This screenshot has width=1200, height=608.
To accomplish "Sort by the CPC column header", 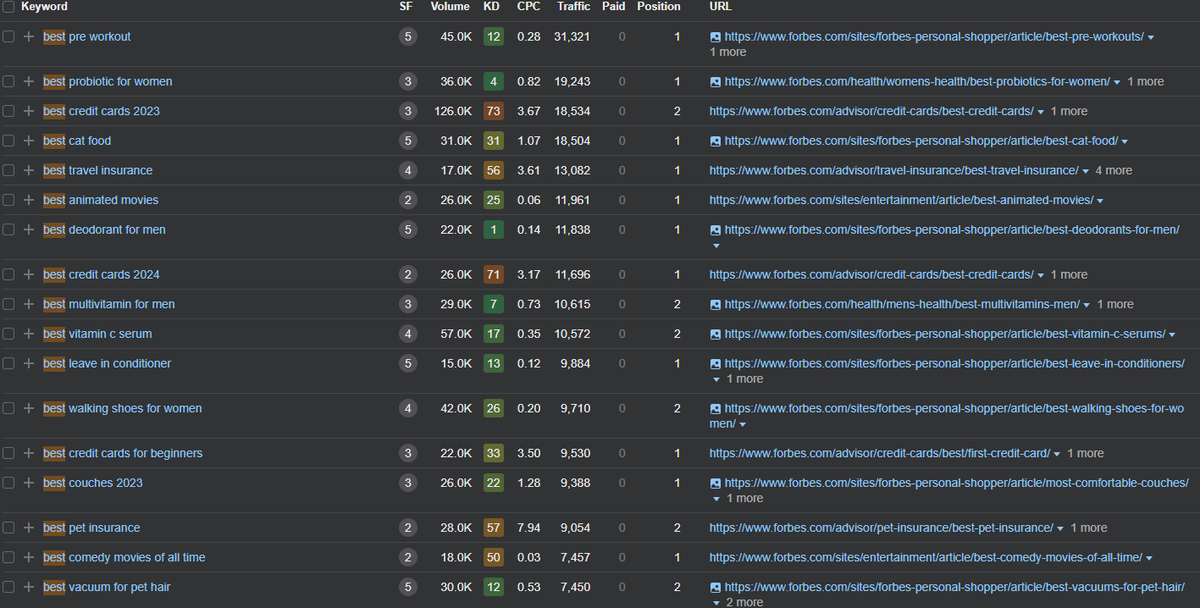I will 529,7.
